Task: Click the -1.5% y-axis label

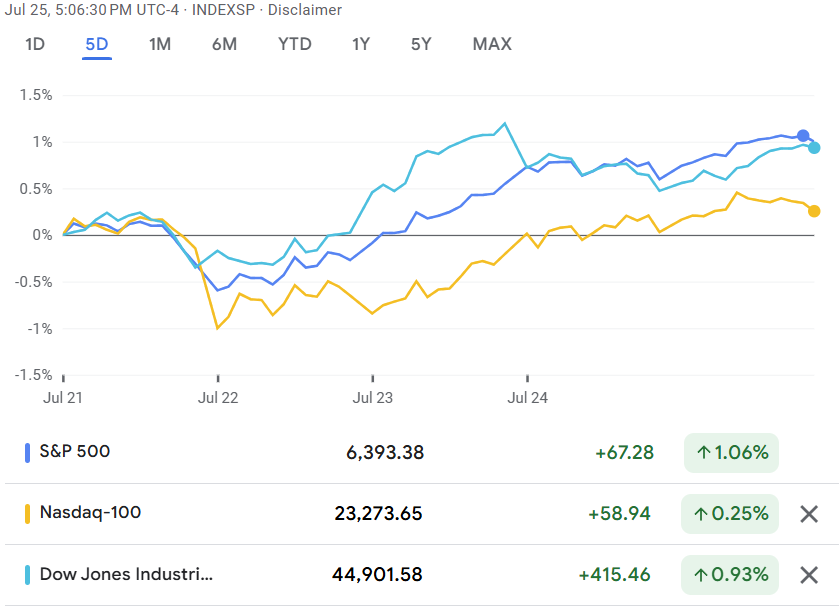Action: pos(33,374)
